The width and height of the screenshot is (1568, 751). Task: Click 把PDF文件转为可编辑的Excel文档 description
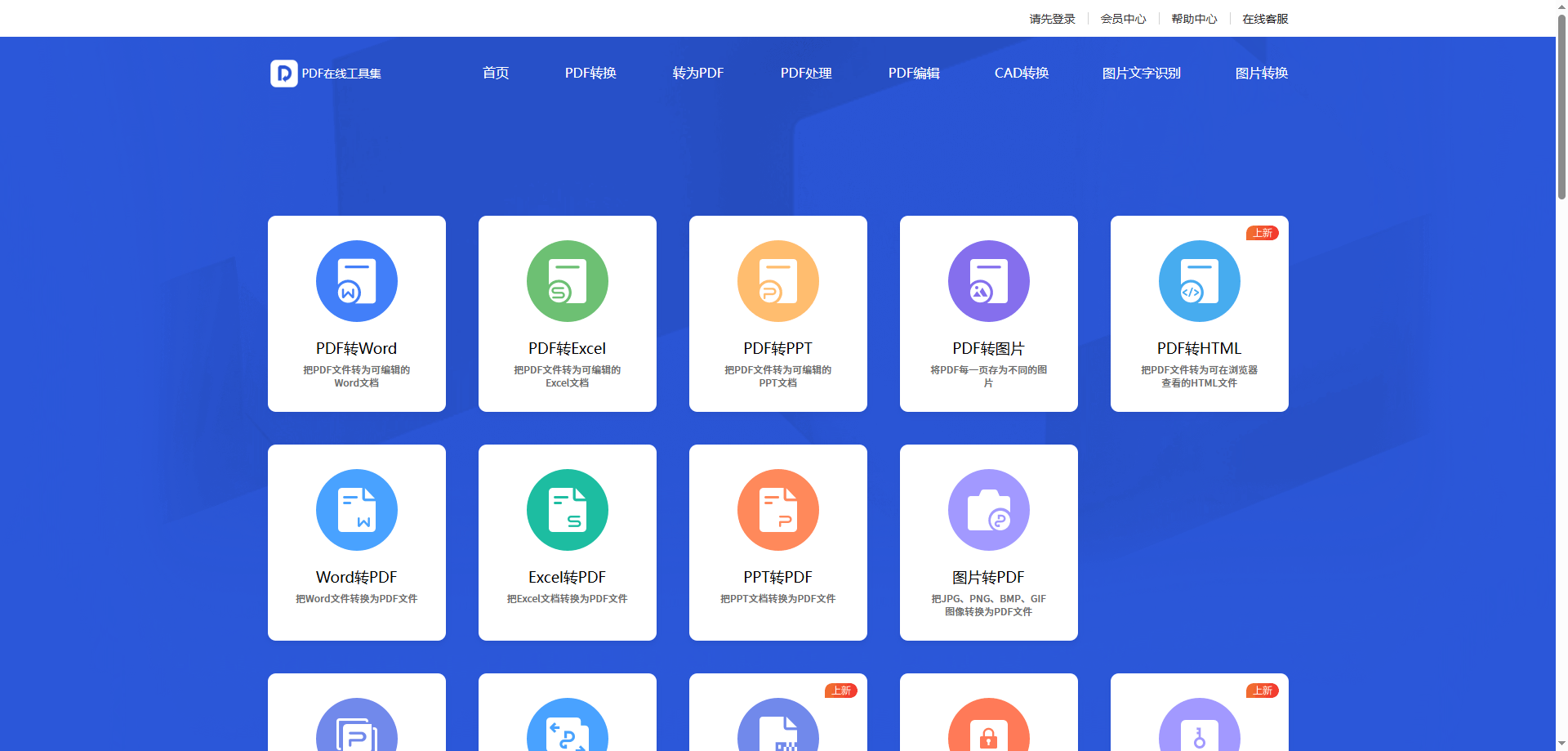(568, 376)
